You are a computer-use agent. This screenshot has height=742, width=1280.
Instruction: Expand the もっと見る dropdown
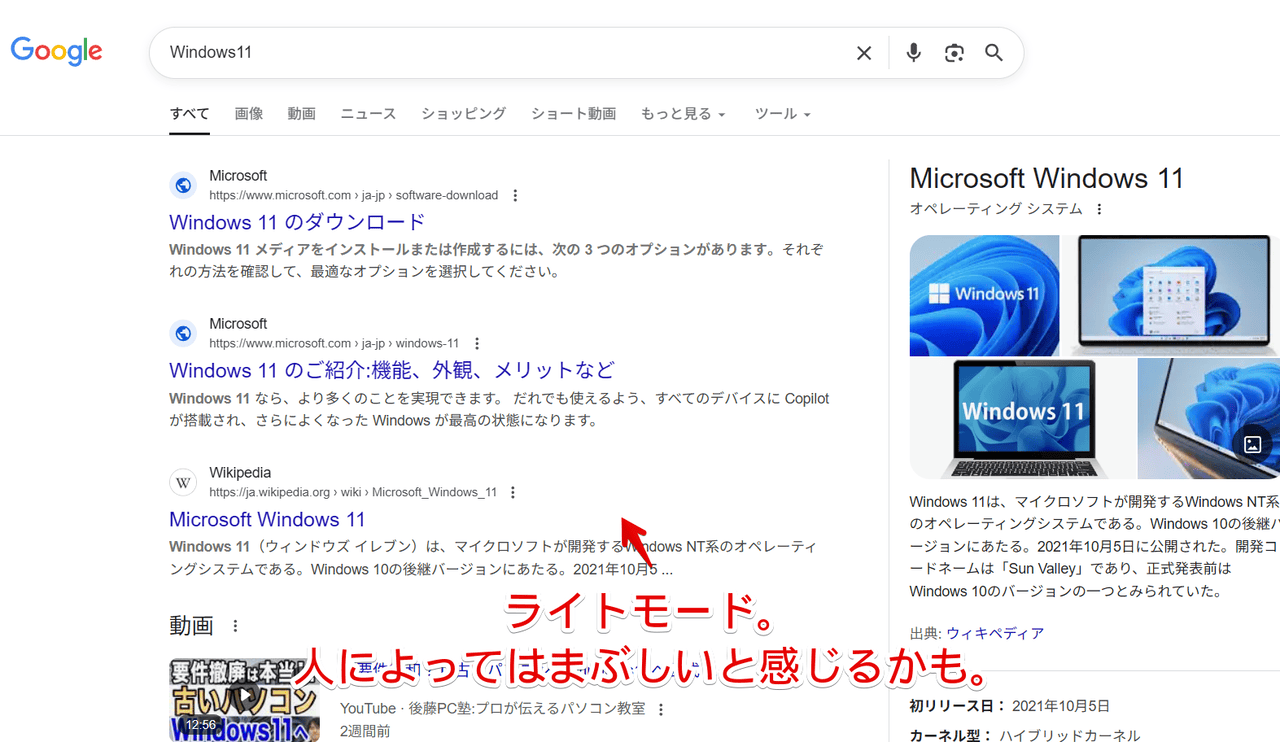[683, 114]
